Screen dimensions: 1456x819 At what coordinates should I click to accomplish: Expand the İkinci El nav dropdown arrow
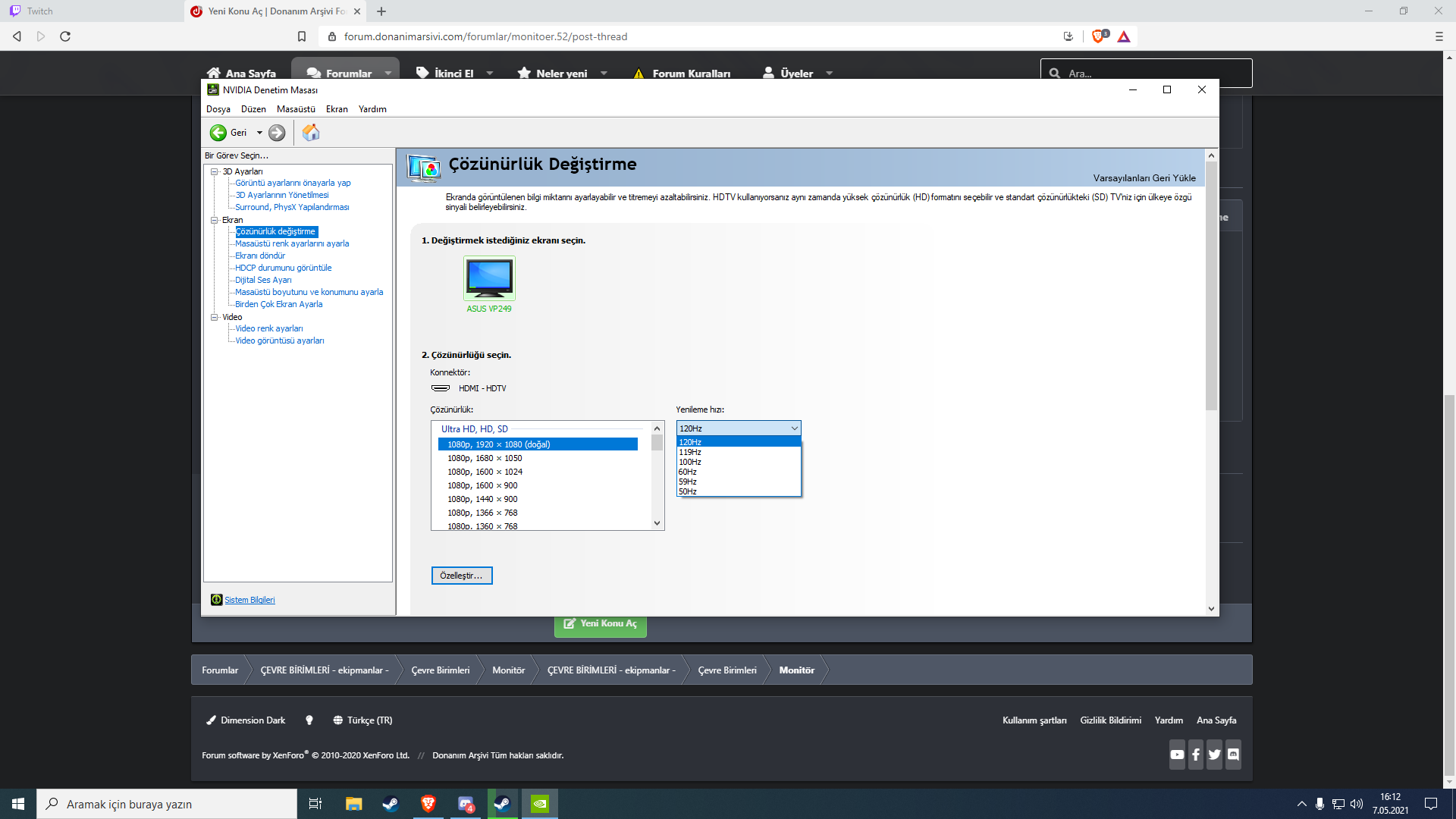click(x=490, y=74)
